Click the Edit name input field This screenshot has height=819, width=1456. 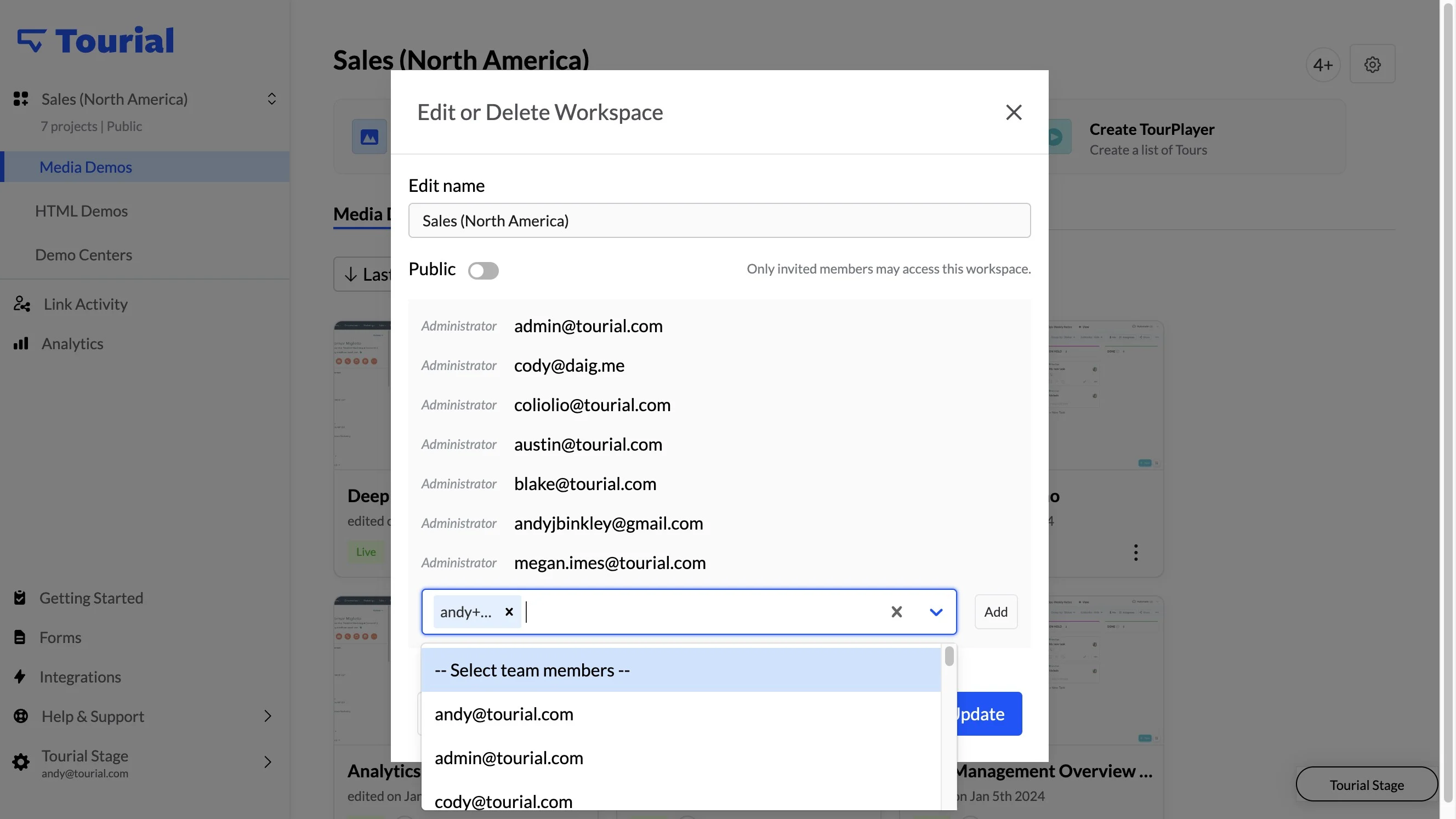(719, 220)
